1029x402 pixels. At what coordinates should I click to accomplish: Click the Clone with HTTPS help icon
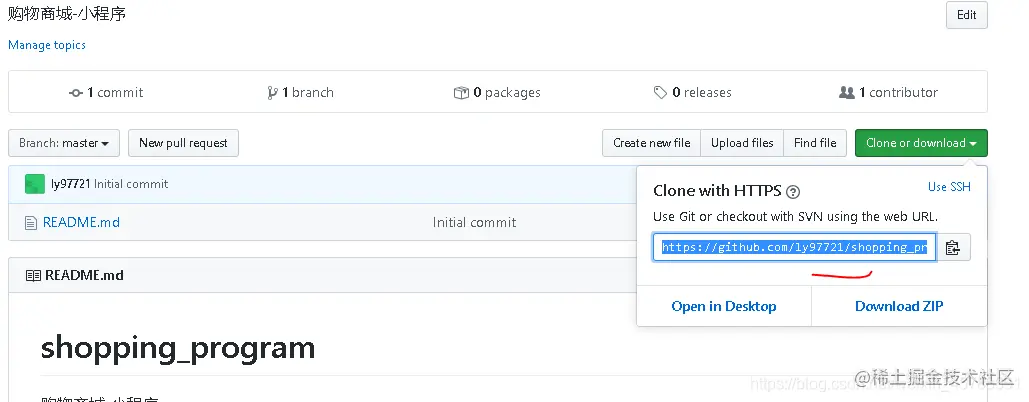pos(793,192)
